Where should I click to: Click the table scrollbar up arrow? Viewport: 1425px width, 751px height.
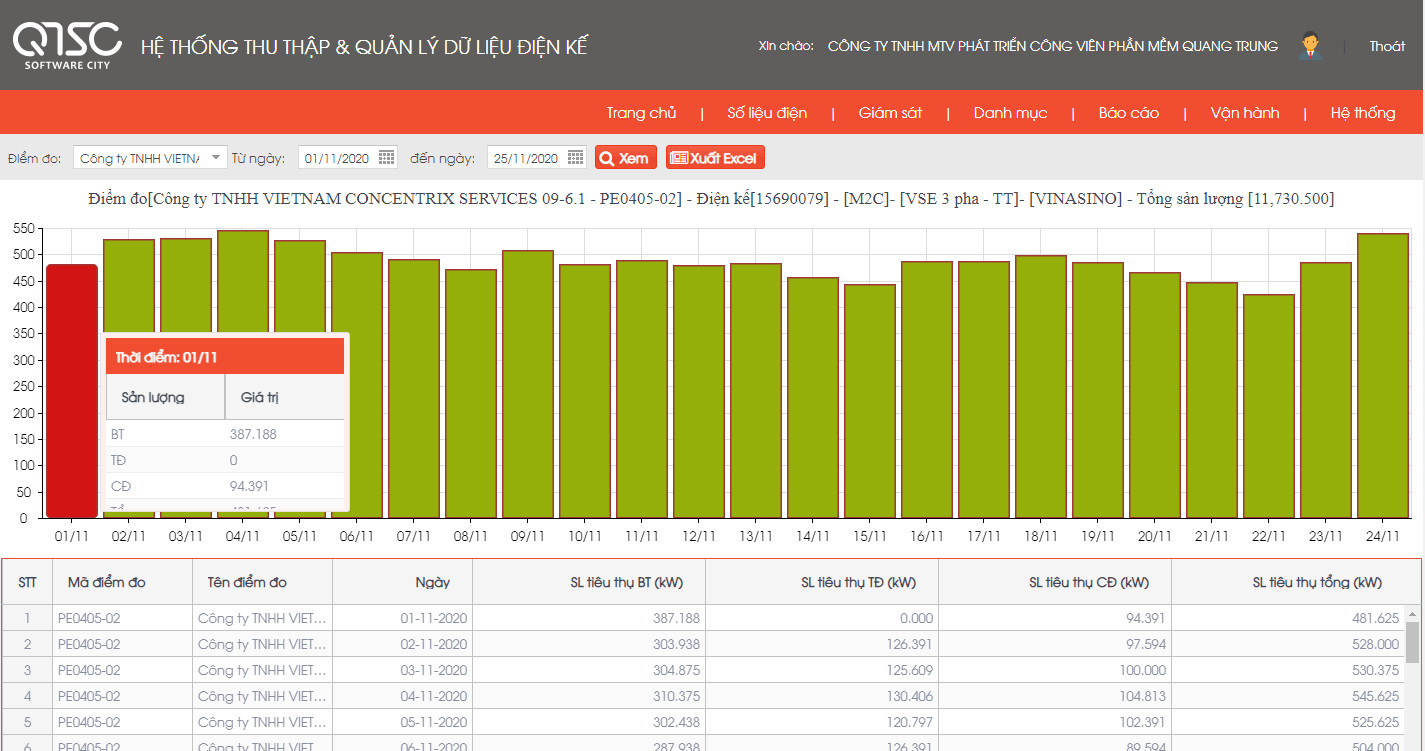point(1412,612)
